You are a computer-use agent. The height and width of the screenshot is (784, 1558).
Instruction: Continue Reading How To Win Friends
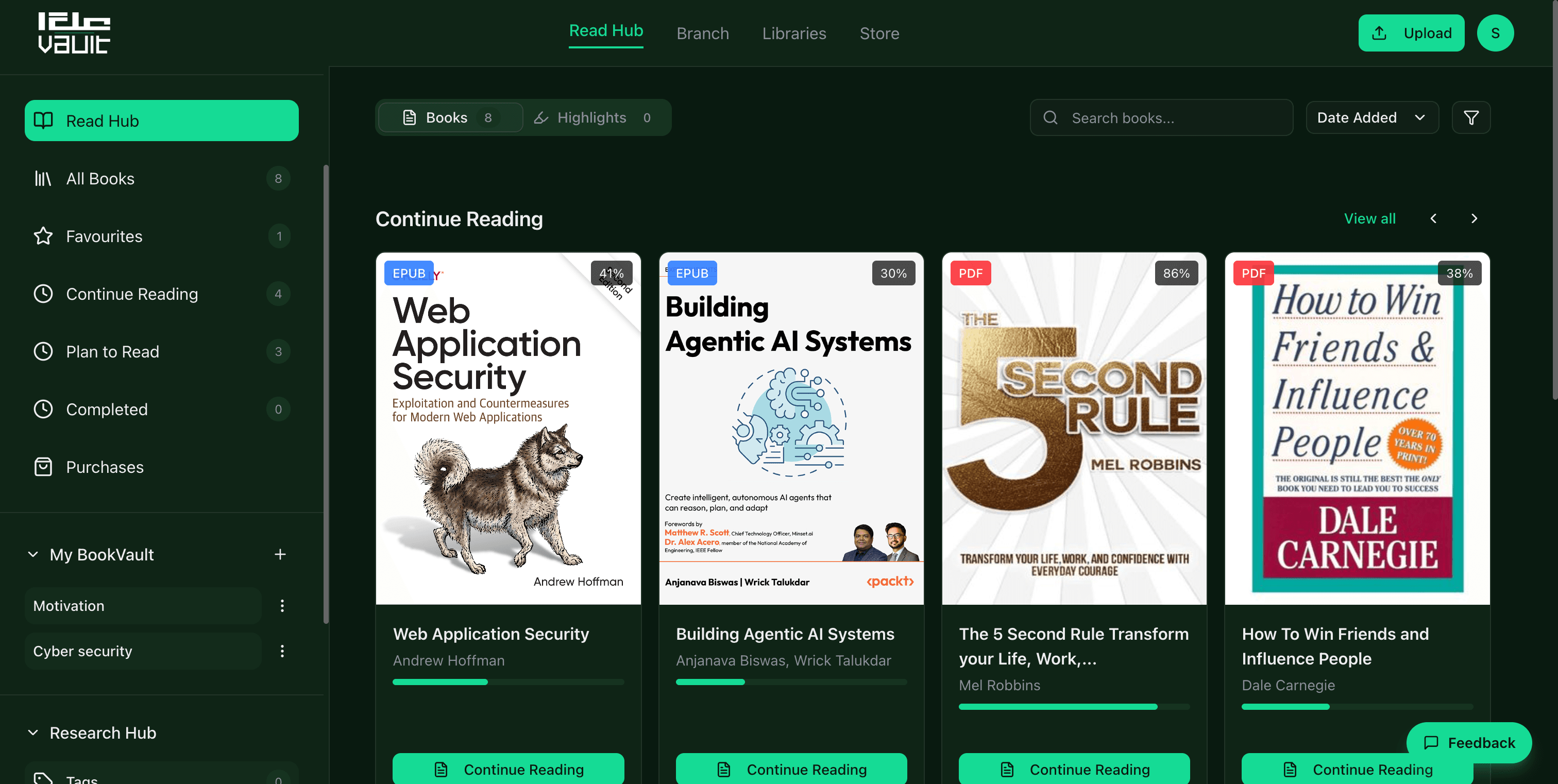1357,768
